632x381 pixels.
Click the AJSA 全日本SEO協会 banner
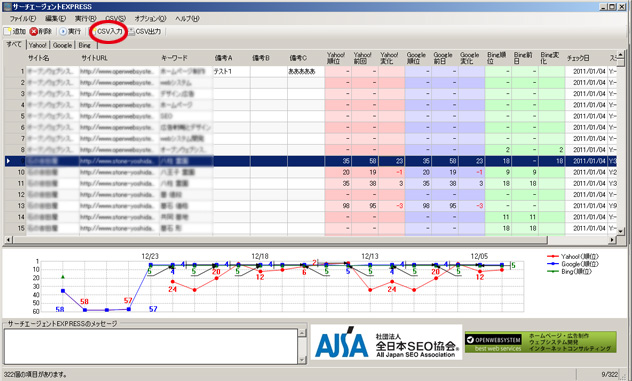[x=387, y=342]
